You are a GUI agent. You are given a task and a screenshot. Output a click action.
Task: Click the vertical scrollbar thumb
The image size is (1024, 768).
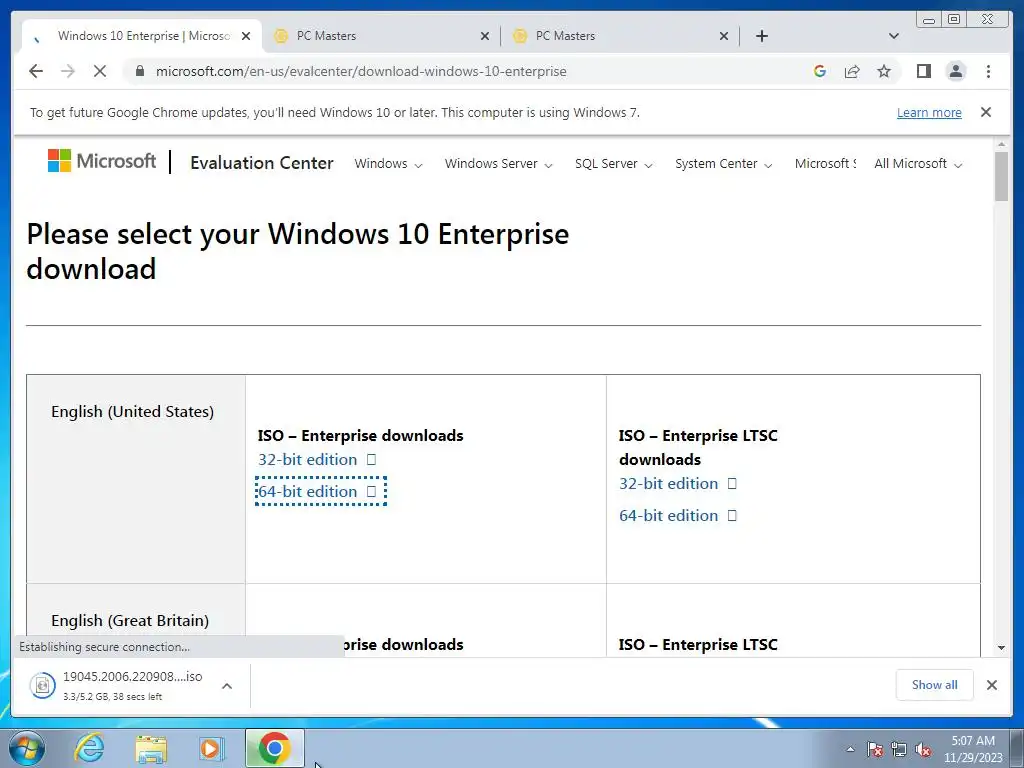(1001, 176)
